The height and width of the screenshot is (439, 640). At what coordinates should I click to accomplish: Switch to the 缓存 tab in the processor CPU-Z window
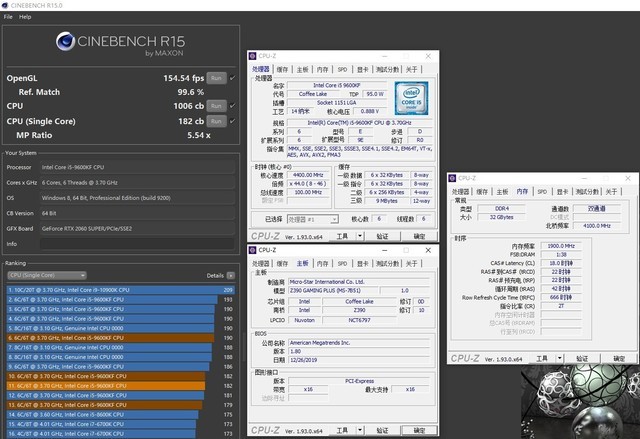click(x=282, y=69)
